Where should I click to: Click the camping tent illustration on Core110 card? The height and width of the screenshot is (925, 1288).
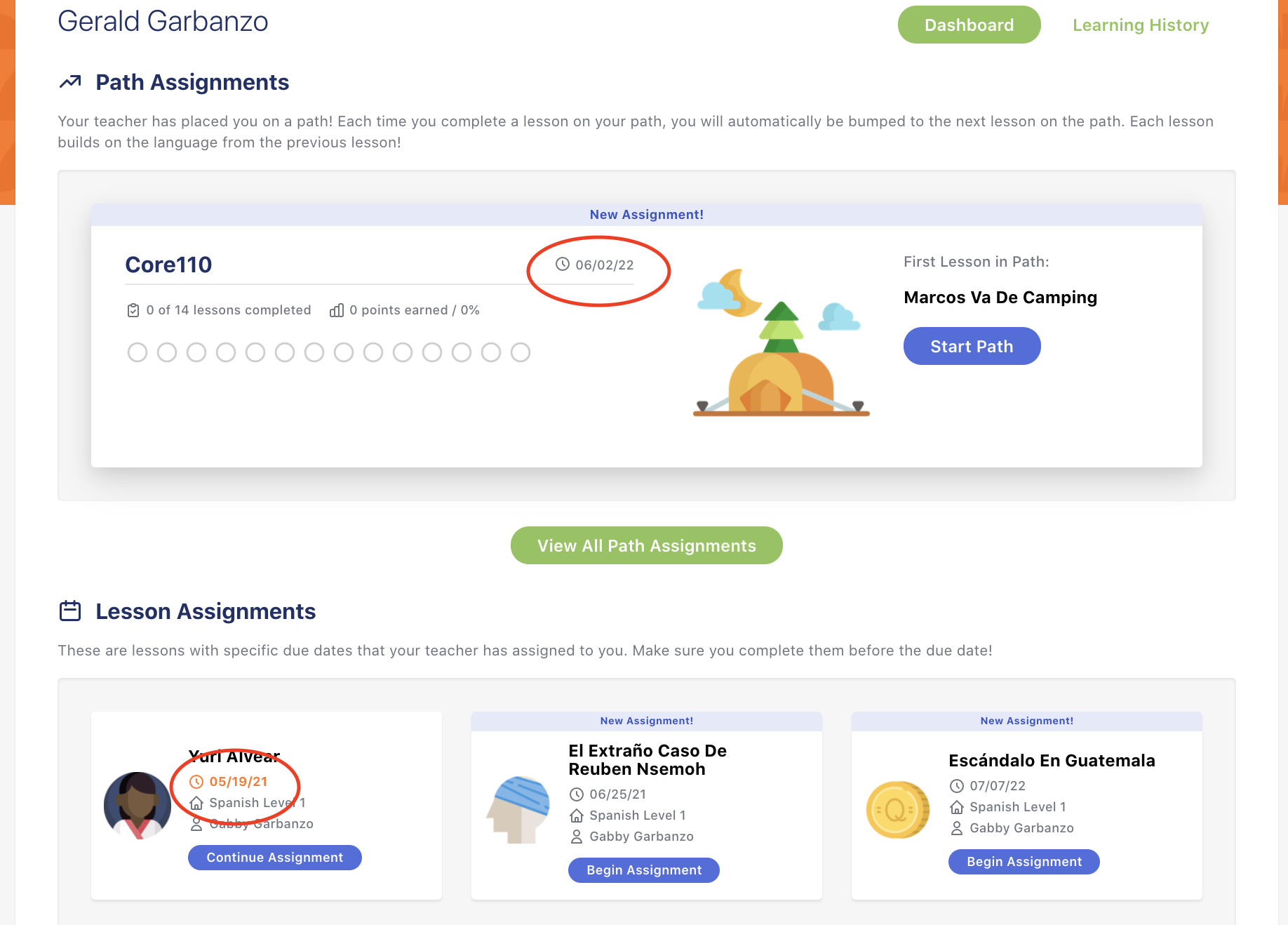coord(781,344)
